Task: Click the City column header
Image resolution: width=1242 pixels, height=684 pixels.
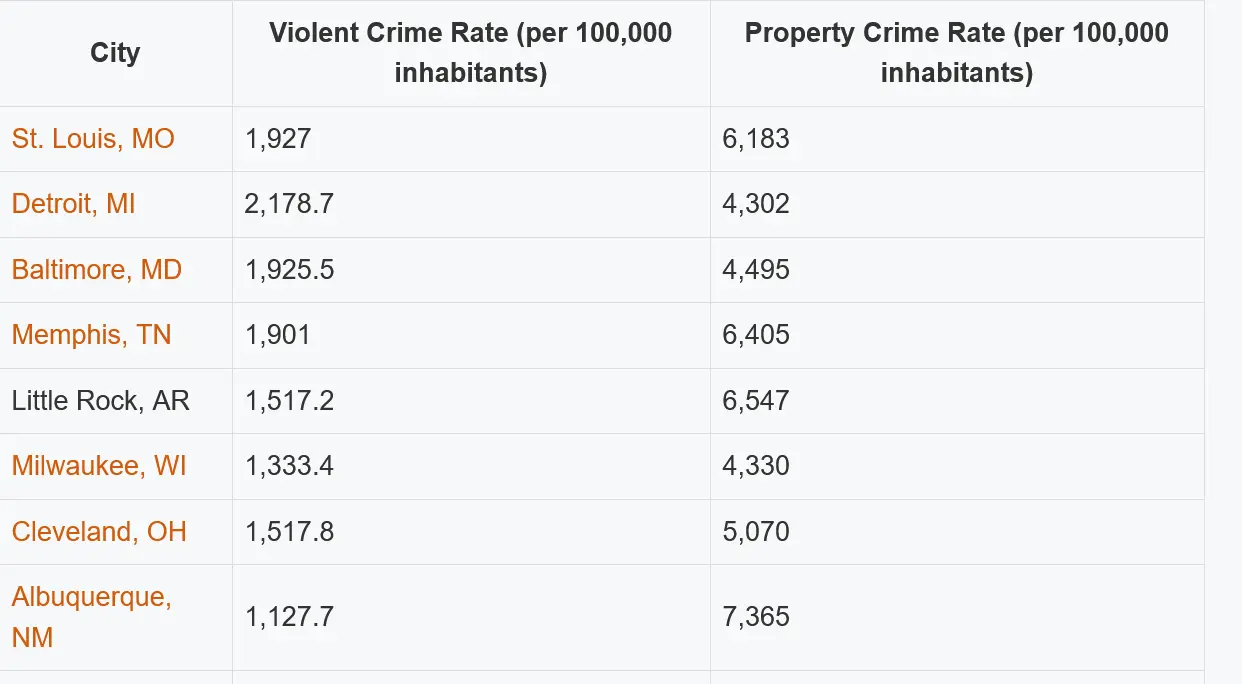Action: pyautogui.click(x=115, y=53)
